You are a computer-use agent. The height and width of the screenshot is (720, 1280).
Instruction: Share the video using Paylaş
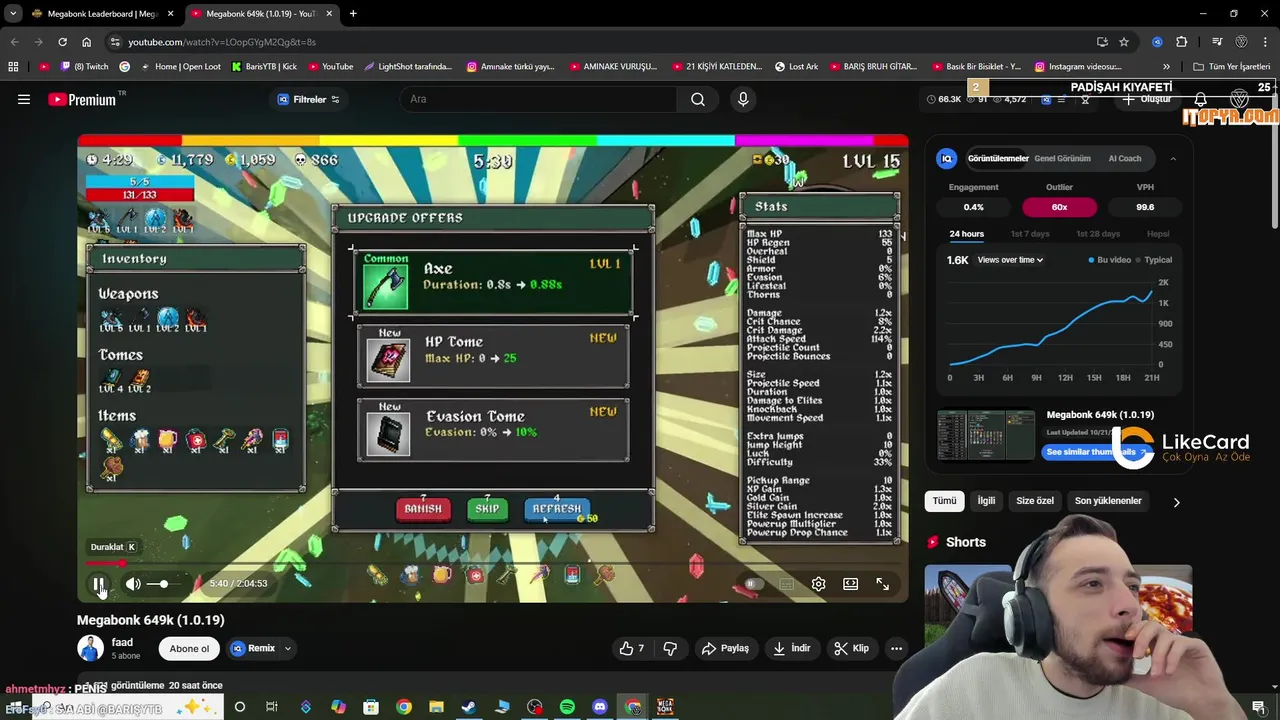coord(725,648)
